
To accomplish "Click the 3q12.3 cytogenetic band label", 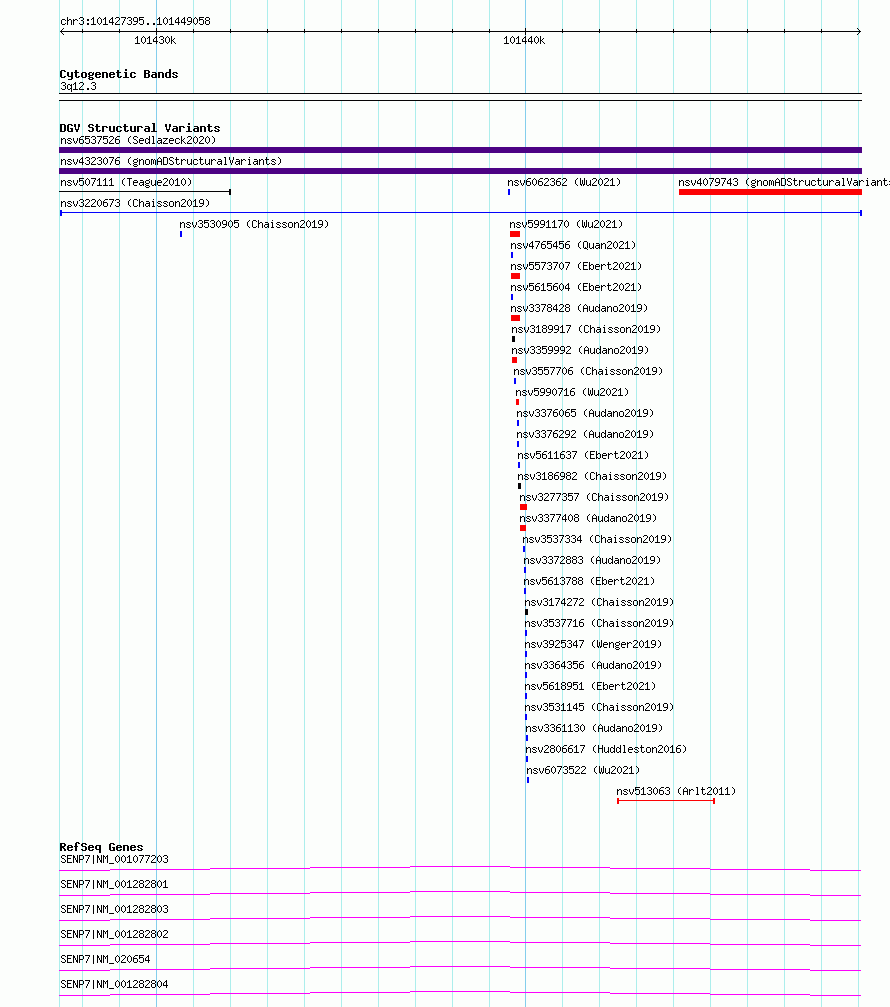I will click(x=78, y=87).
